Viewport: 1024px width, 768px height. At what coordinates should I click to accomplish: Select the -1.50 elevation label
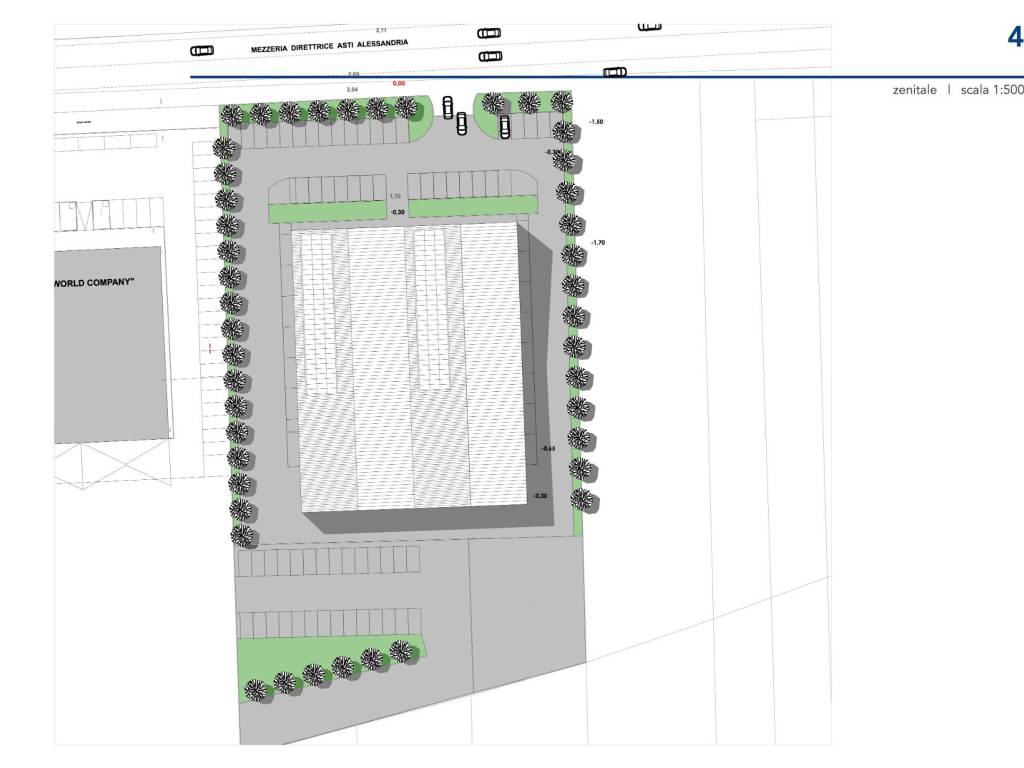[596, 121]
